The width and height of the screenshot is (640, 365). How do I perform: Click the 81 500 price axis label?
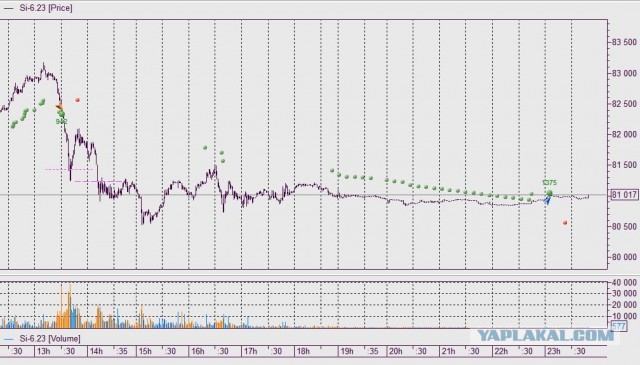tap(624, 165)
